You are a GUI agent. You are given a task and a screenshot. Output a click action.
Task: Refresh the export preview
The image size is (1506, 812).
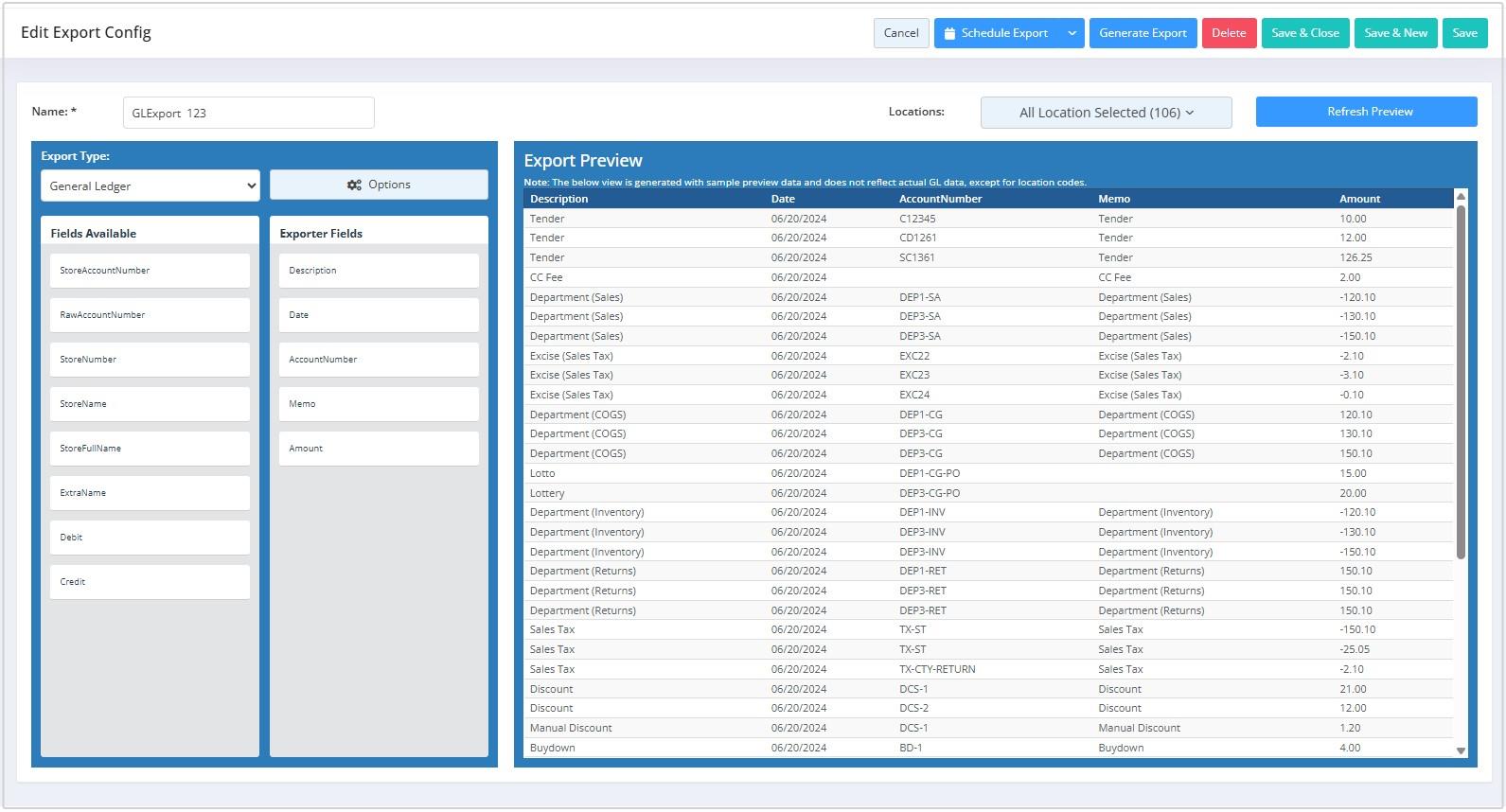click(1366, 112)
